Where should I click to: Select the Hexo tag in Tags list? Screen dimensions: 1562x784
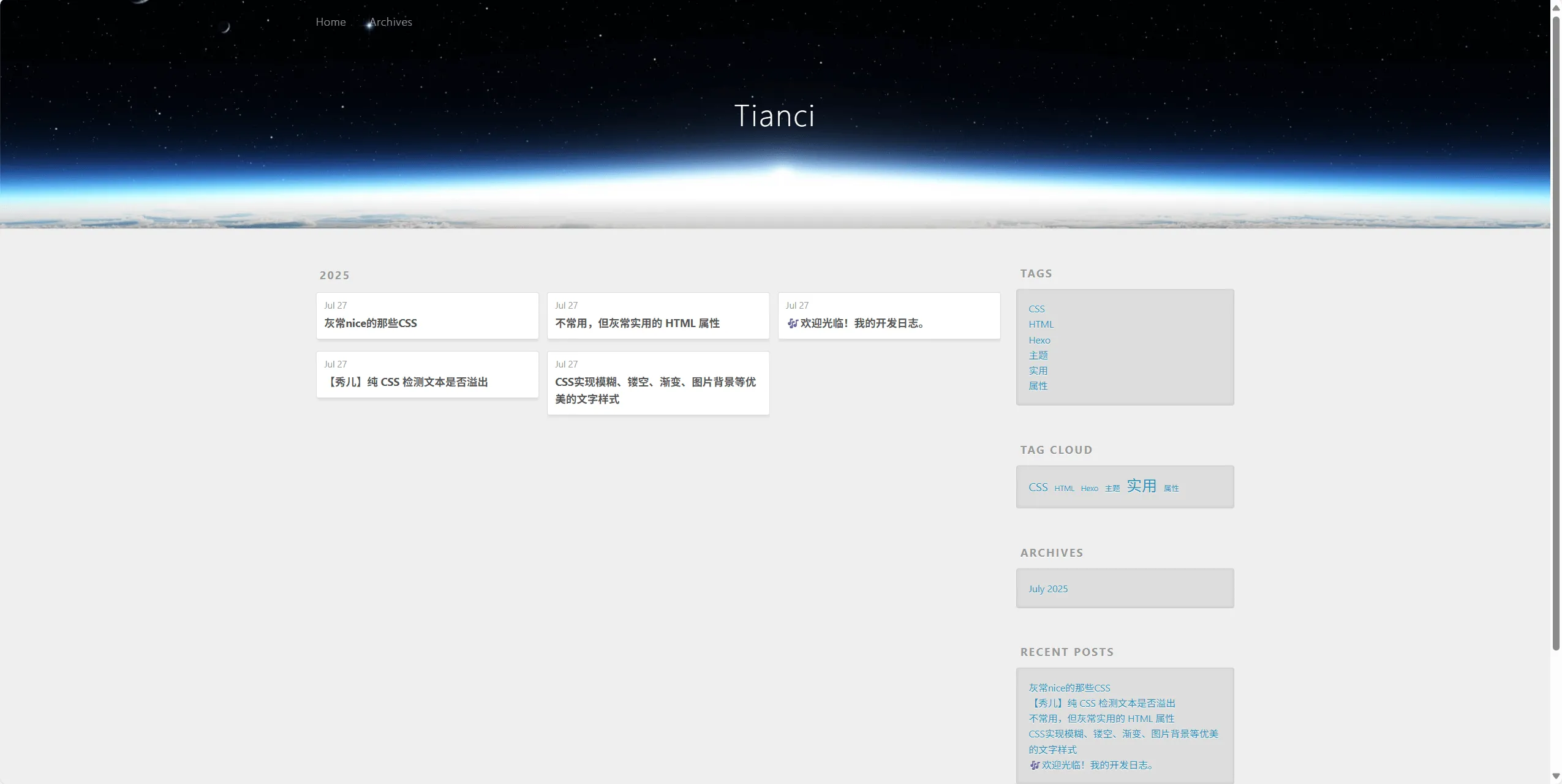(x=1039, y=340)
